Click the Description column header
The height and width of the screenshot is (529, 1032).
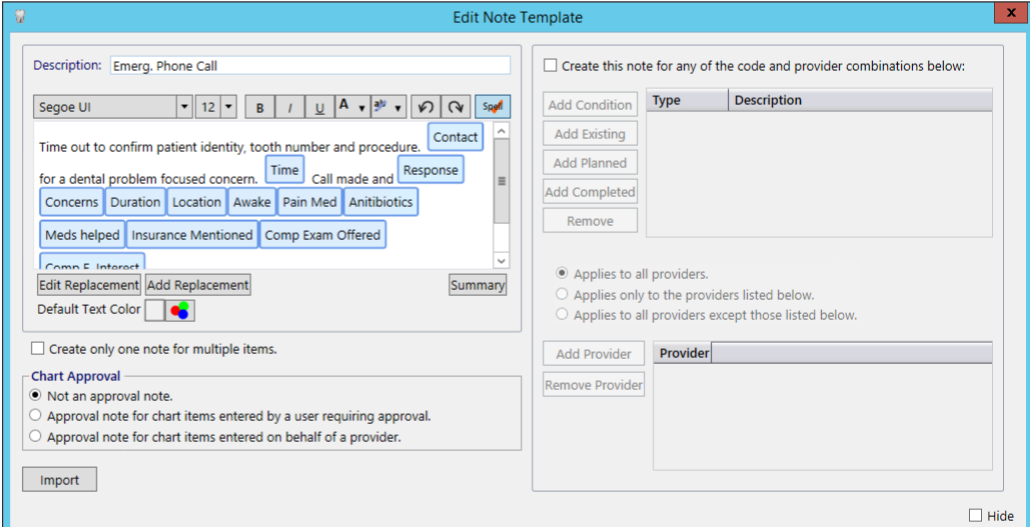pyautogui.click(x=860, y=100)
